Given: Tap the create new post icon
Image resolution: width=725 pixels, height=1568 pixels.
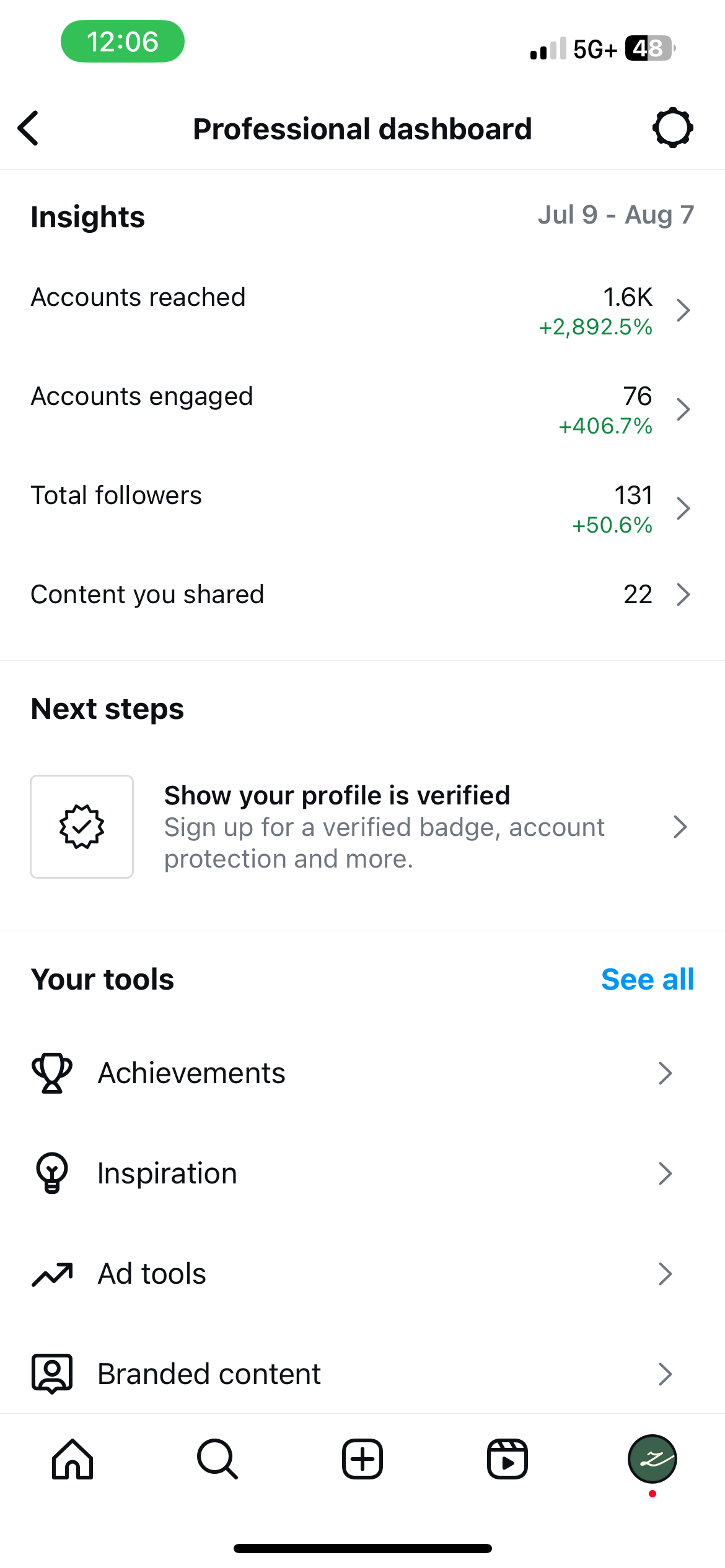Looking at the screenshot, I should [362, 1459].
